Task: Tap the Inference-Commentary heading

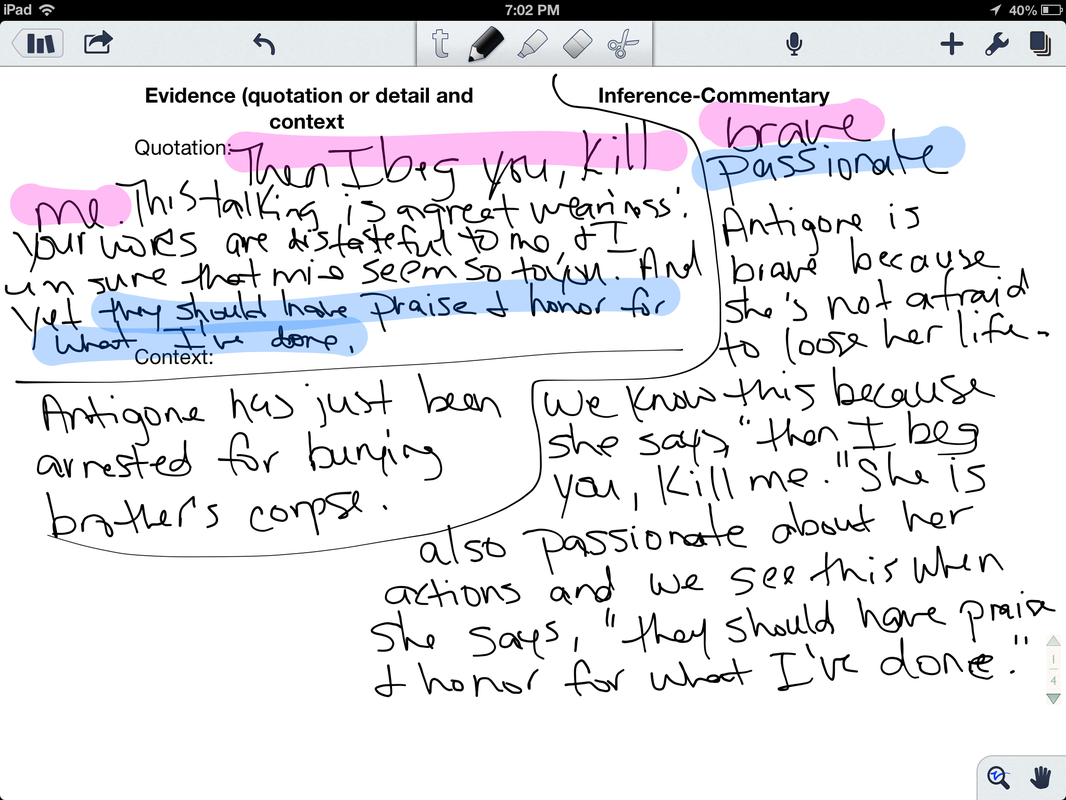Action: 714,96
